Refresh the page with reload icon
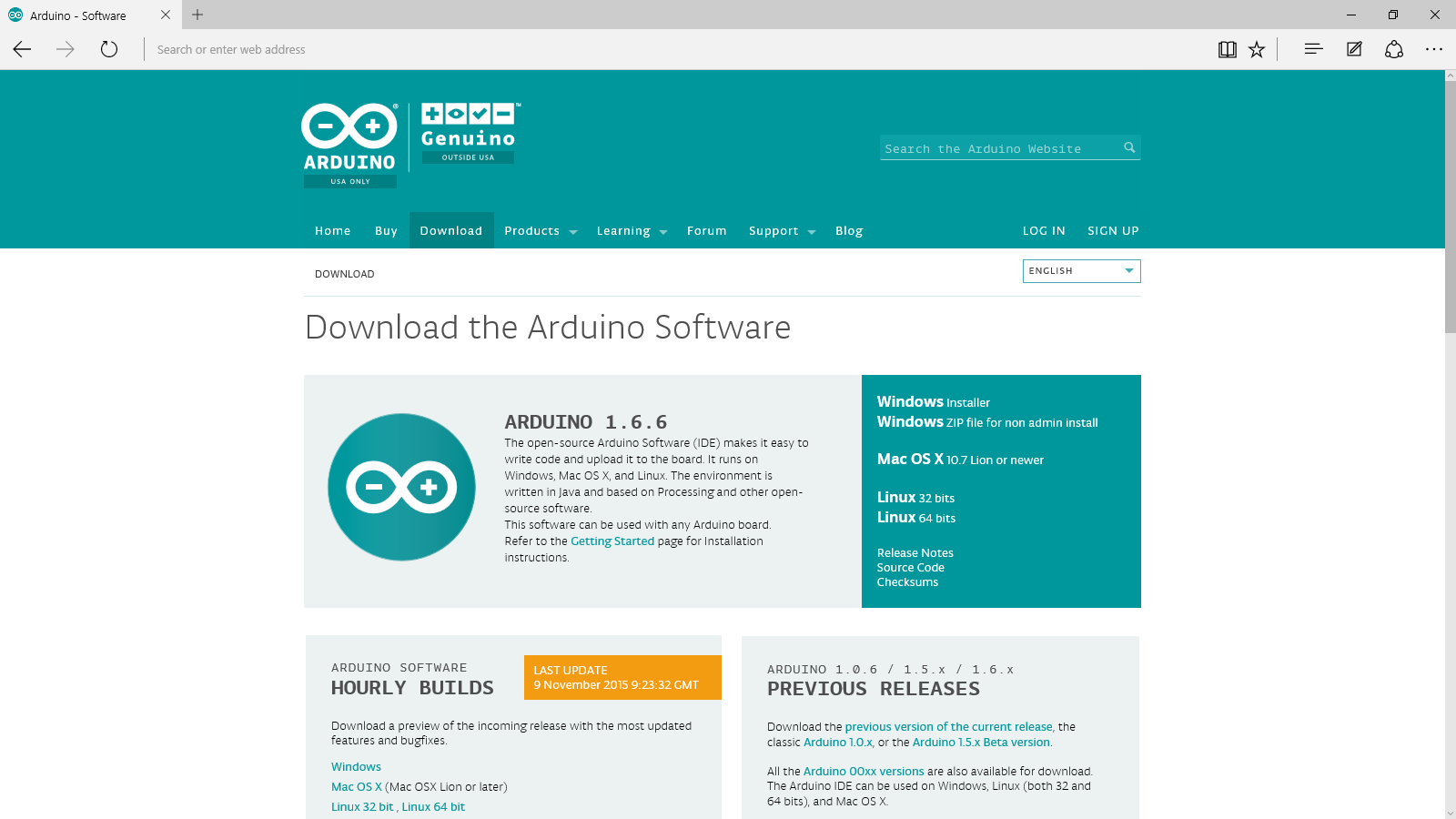This screenshot has width=1456, height=819. [x=109, y=49]
